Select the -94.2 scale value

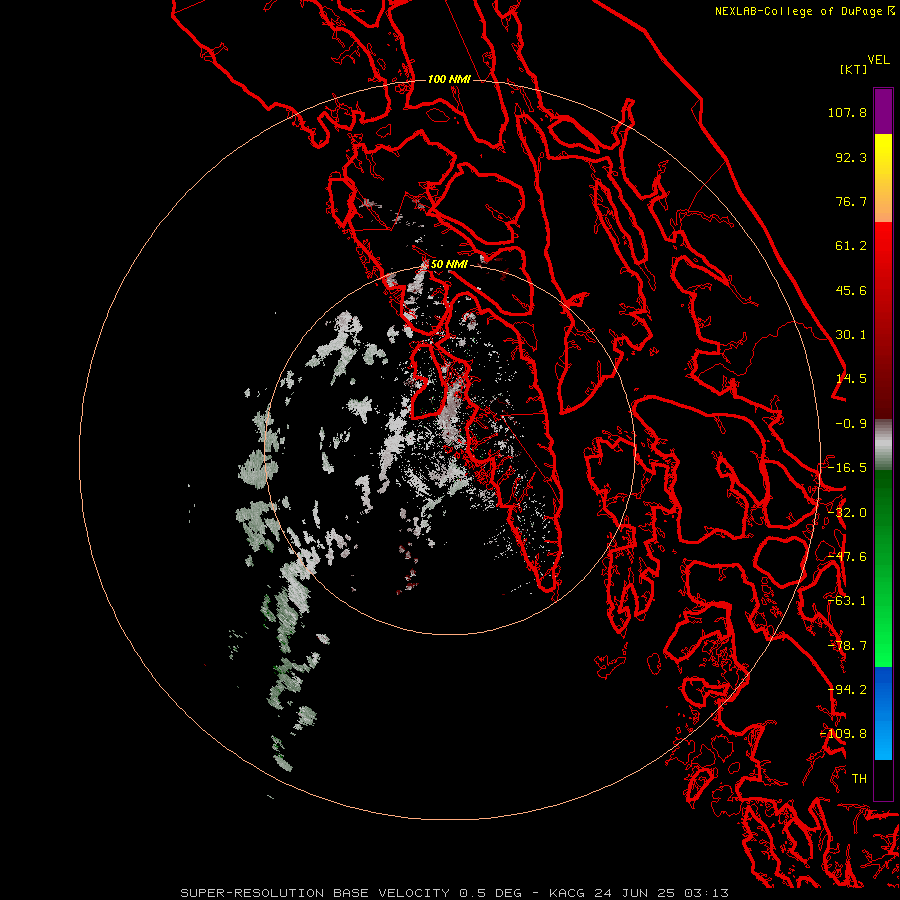[x=847, y=690]
